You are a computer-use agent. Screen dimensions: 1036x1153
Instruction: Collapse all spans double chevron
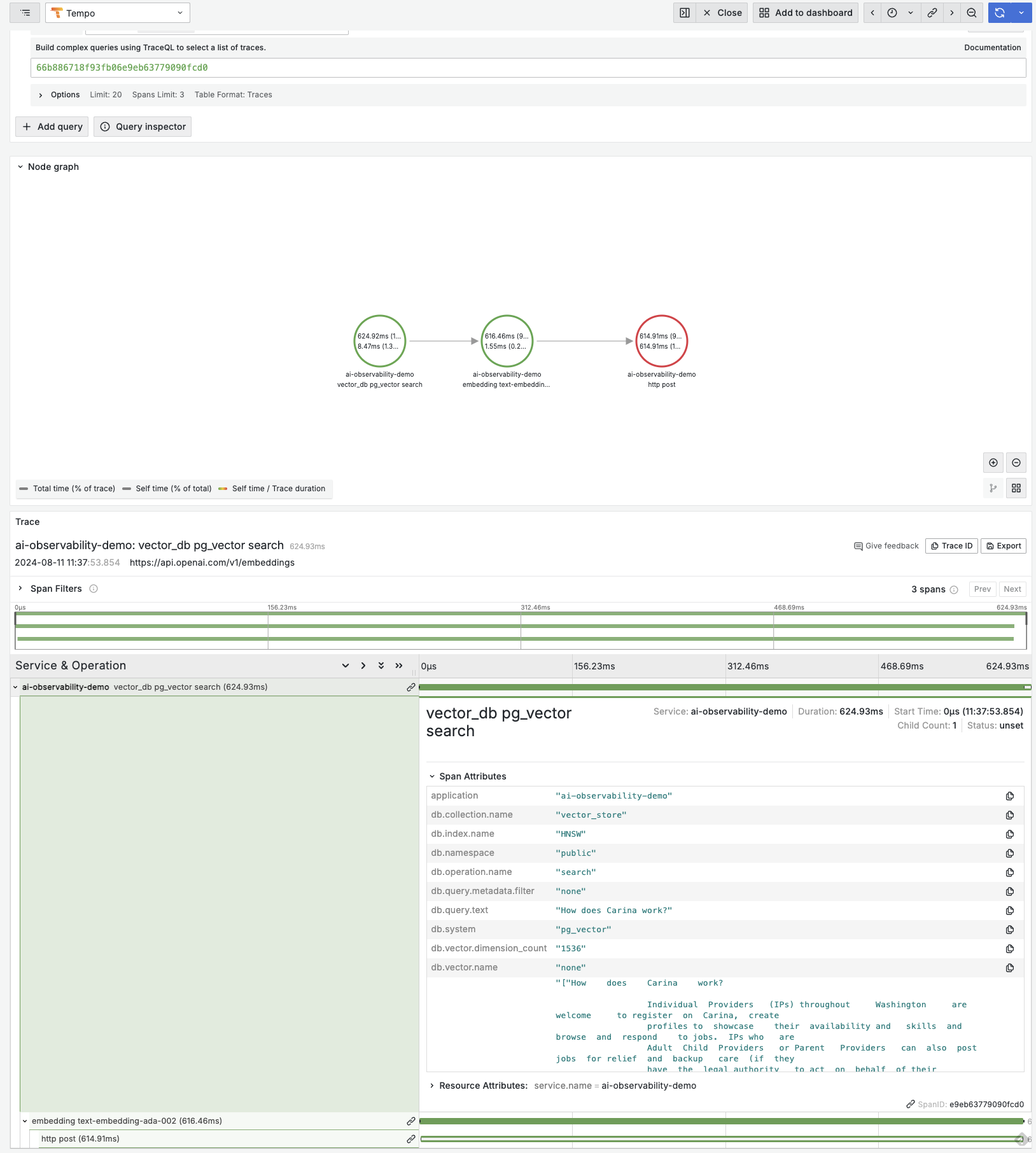pyautogui.click(x=399, y=666)
